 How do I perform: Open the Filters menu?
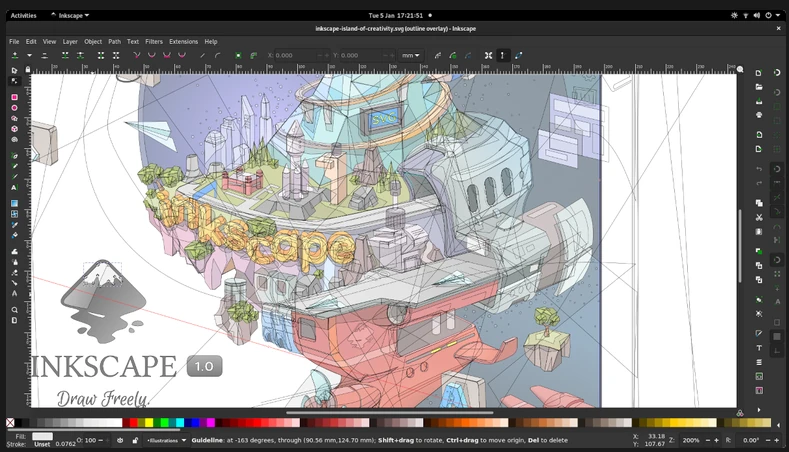[153, 41]
